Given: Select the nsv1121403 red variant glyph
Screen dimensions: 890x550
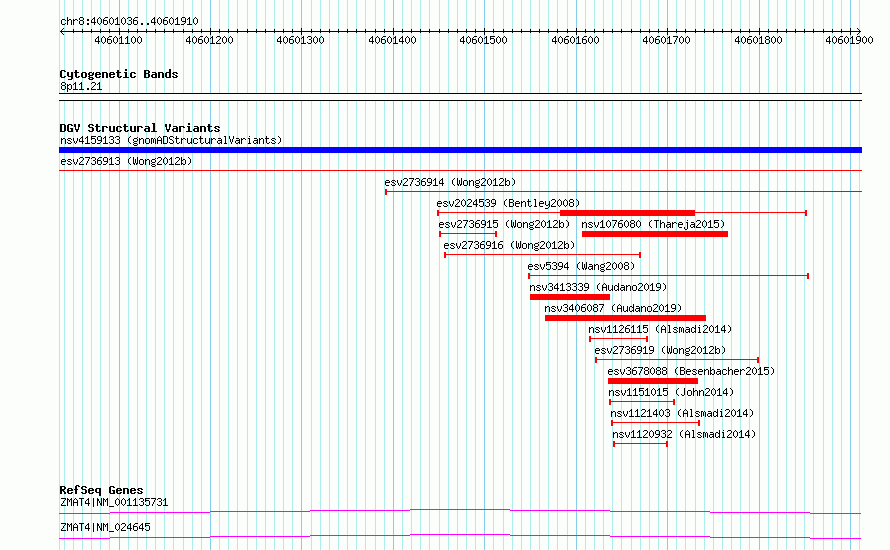Looking at the screenshot, I should click(656, 423).
